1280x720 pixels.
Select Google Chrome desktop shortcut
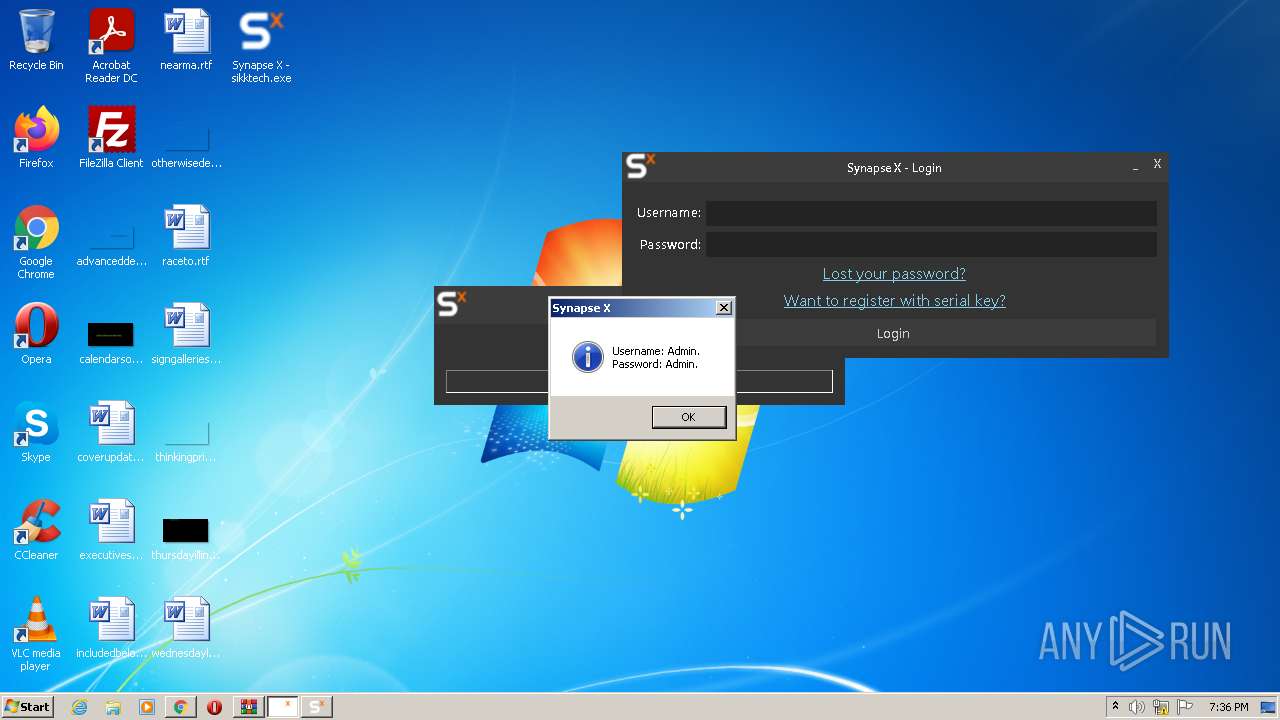(x=36, y=243)
